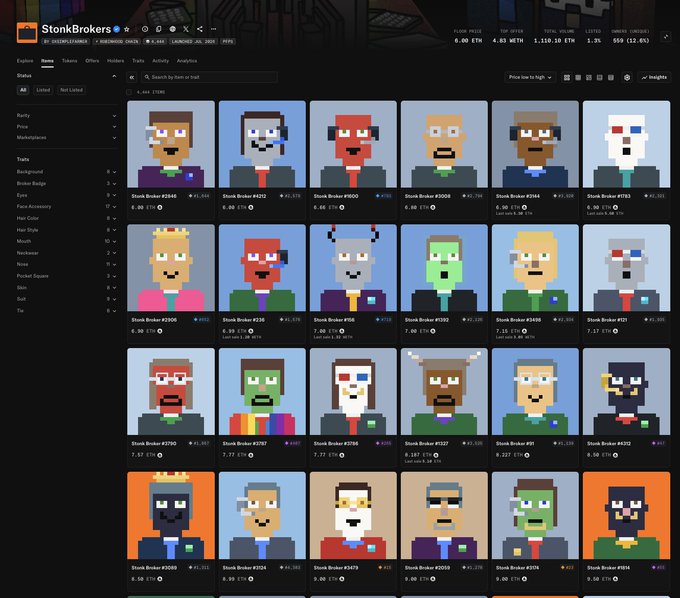This screenshot has width=680, height=598.
Task: Click the rarity rank diamond on Stonk Broker #1814
Action: [x=654, y=567]
